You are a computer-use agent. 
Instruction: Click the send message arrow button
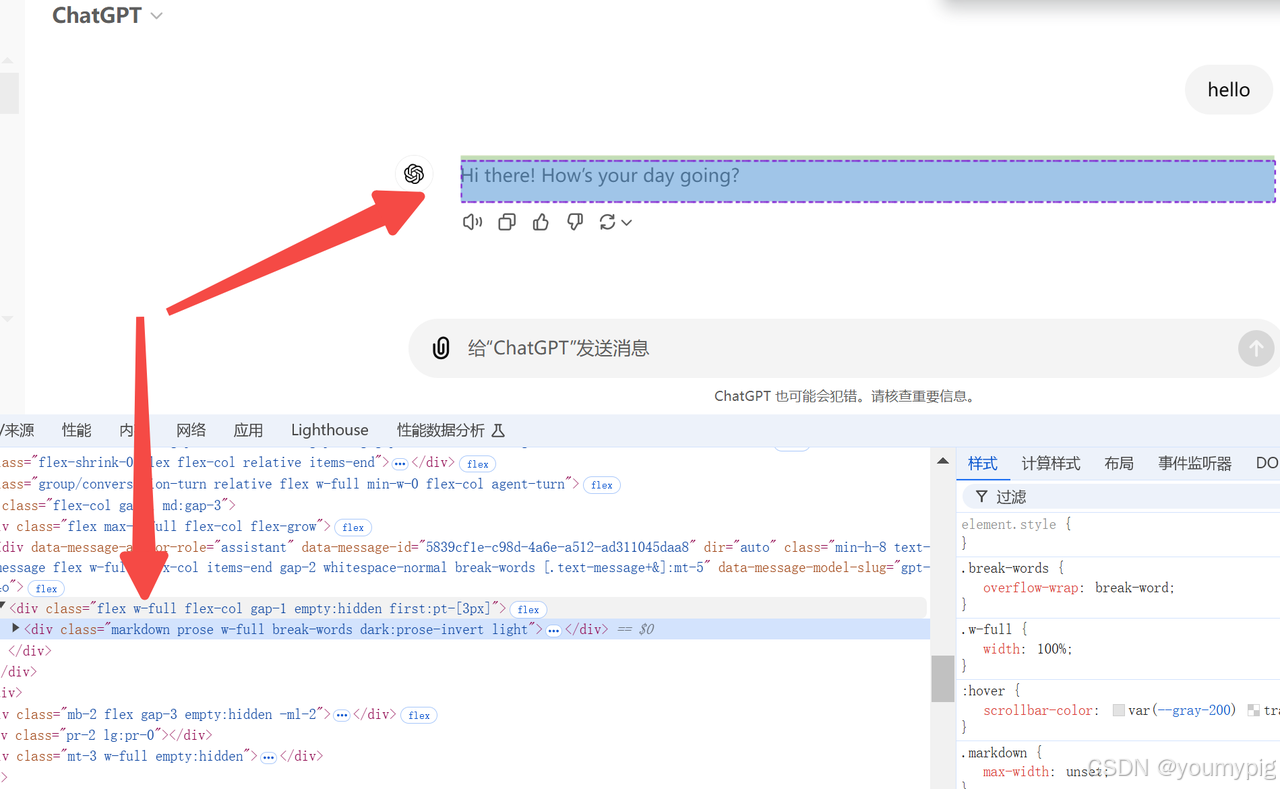pos(1256,348)
